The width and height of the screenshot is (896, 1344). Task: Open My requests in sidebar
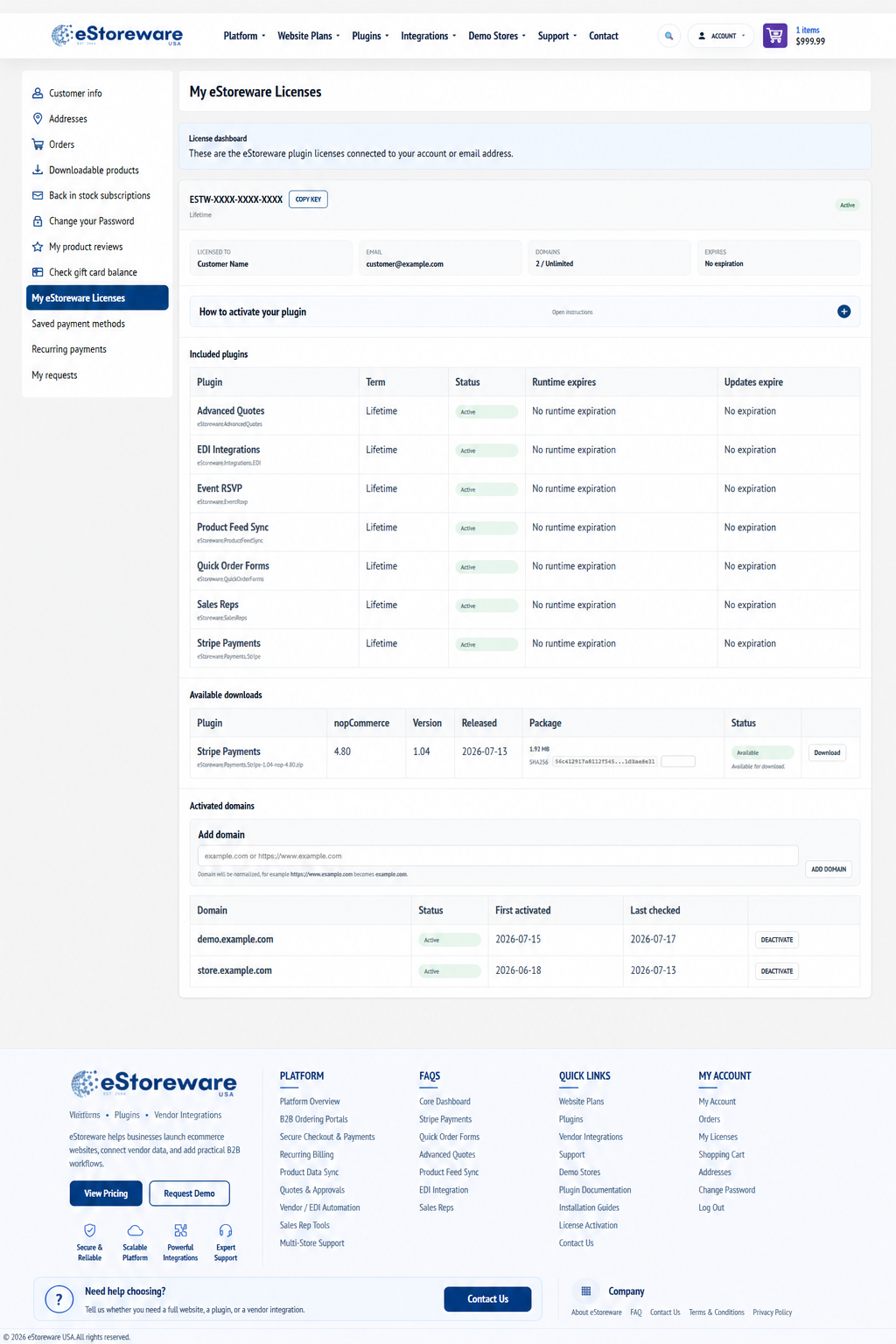[x=54, y=374]
